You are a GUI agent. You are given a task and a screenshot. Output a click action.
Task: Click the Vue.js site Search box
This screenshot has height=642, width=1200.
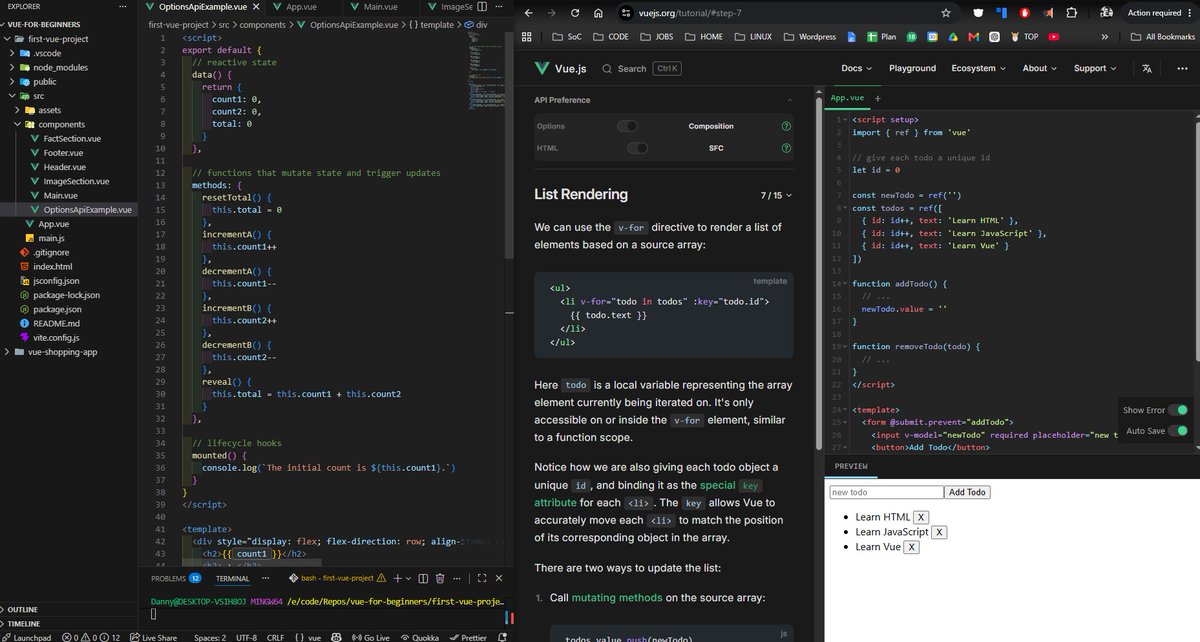coord(642,68)
